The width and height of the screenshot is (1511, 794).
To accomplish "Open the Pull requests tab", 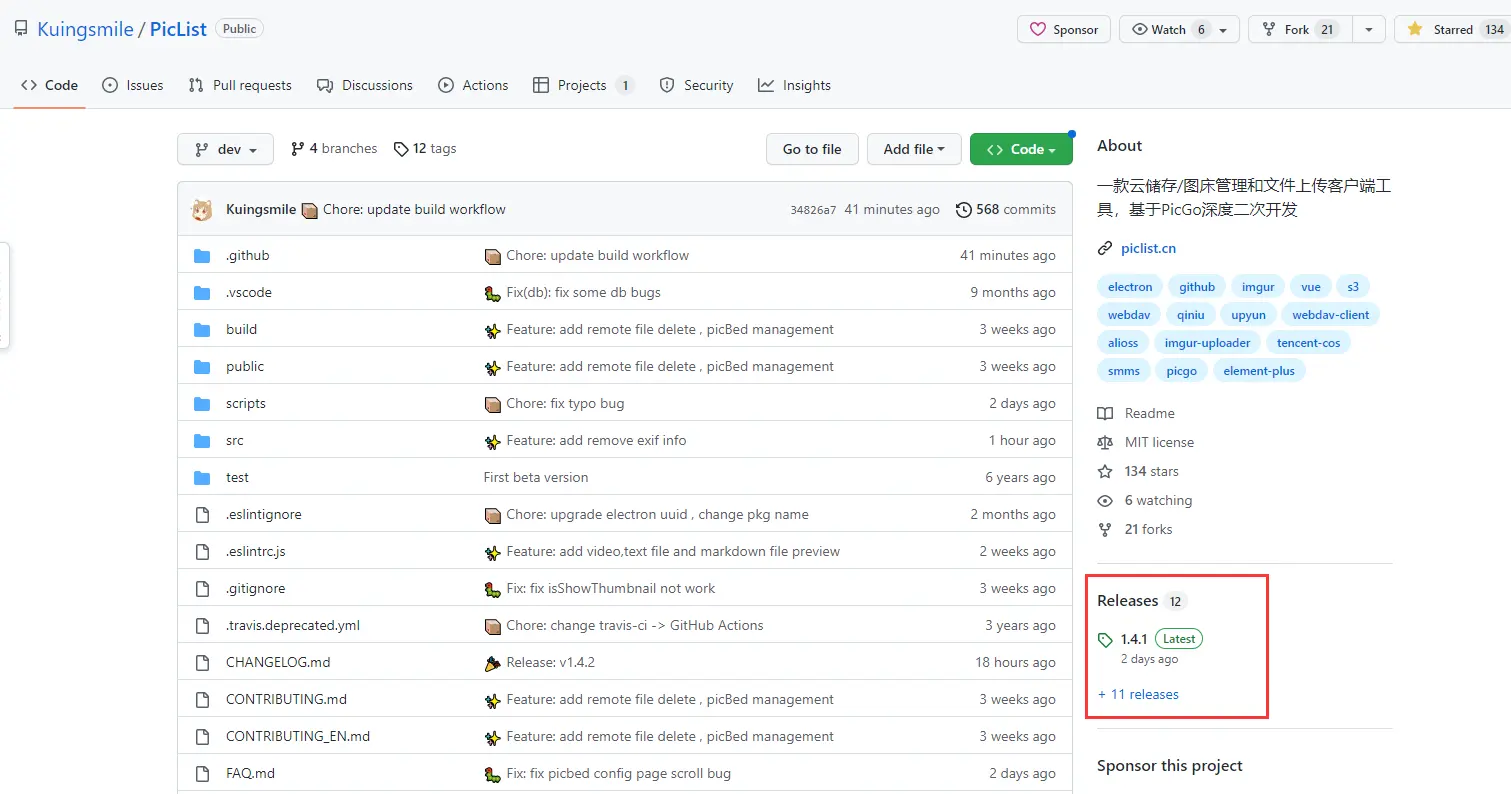I will (x=240, y=85).
